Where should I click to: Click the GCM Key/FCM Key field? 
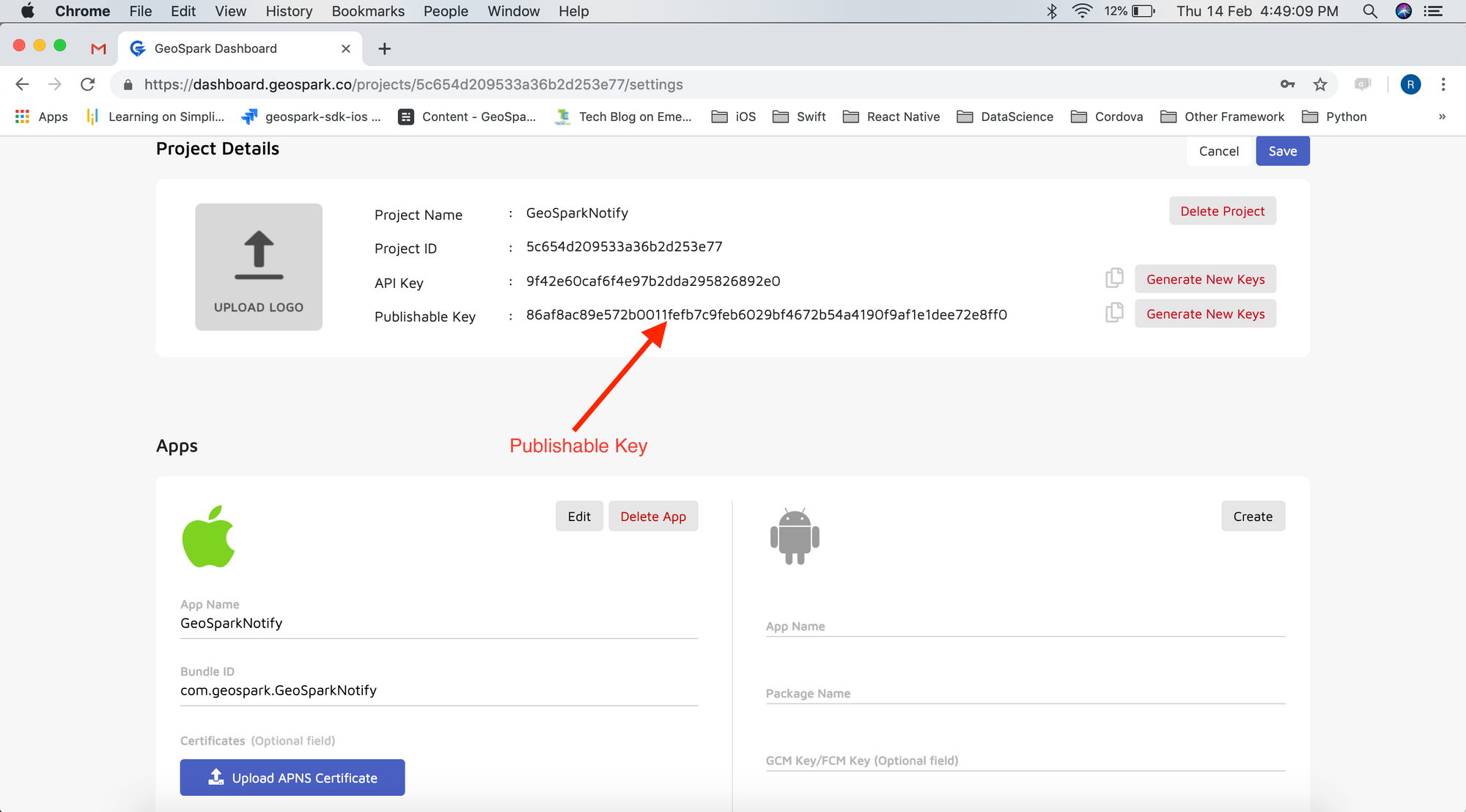[1025, 760]
